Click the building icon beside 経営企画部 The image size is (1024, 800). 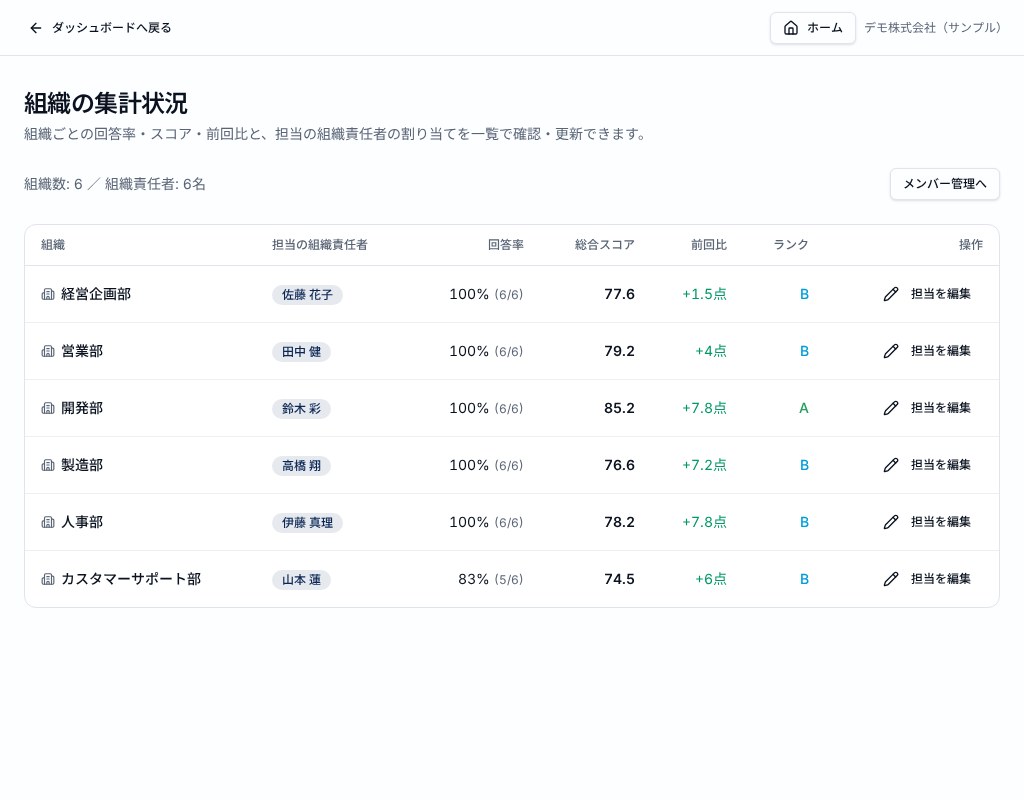point(48,294)
